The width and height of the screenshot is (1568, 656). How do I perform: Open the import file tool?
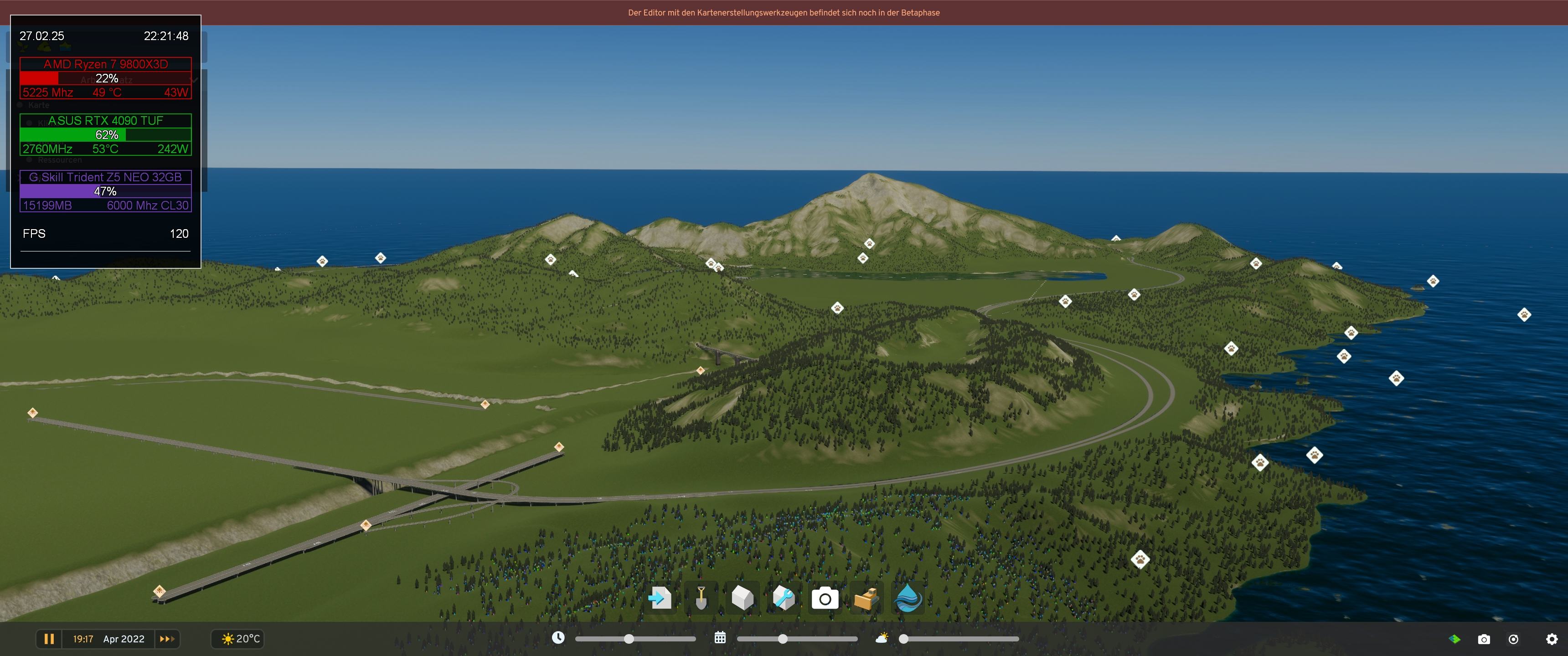point(660,598)
